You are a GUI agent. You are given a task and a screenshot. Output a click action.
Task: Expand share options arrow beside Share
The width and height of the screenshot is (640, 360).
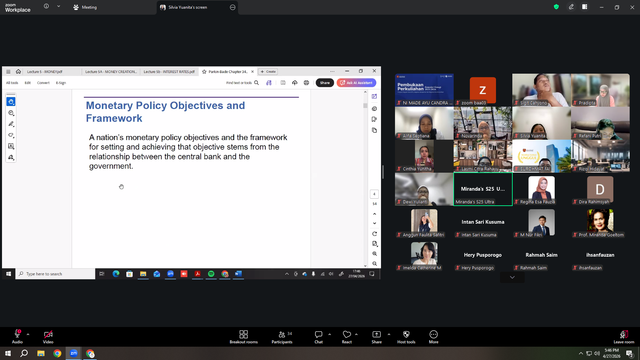click(x=389, y=334)
